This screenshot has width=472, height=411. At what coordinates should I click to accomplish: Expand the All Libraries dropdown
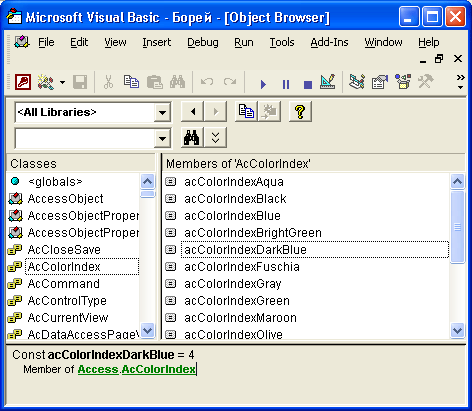click(162, 112)
